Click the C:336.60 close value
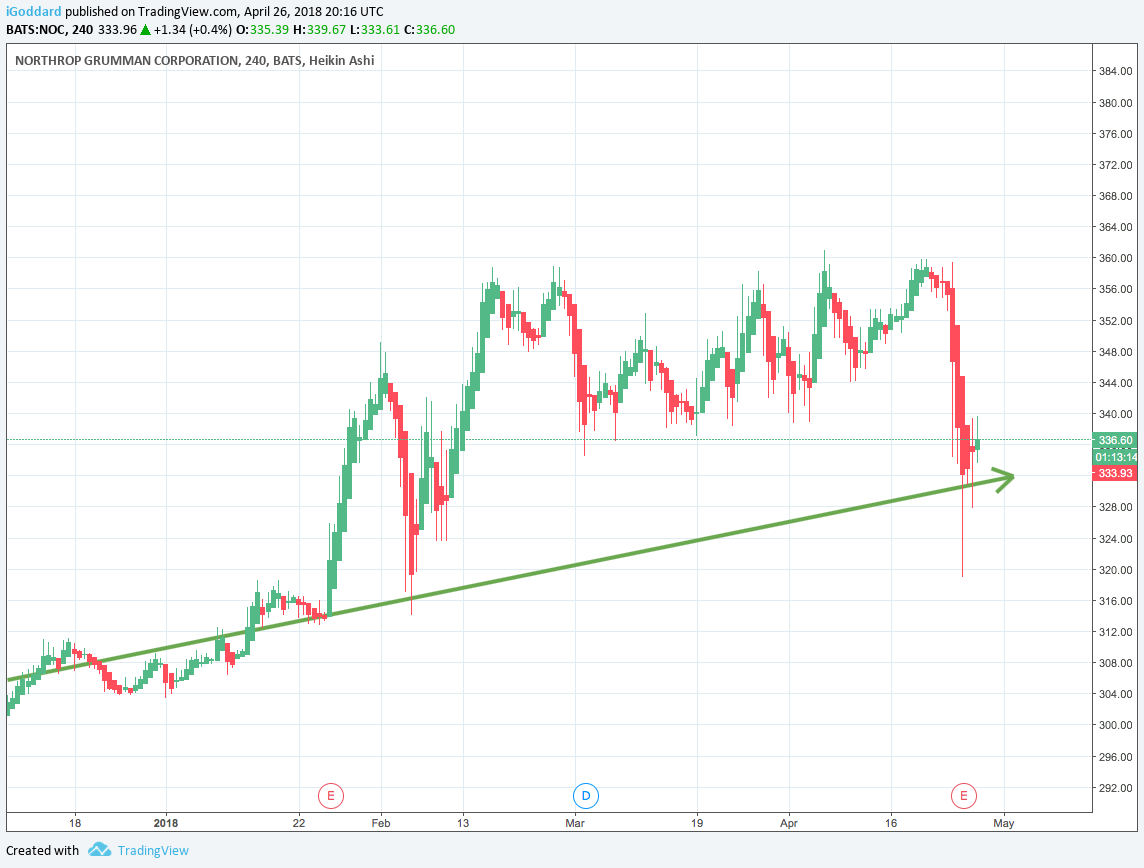This screenshot has height=868, width=1144. tap(430, 30)
